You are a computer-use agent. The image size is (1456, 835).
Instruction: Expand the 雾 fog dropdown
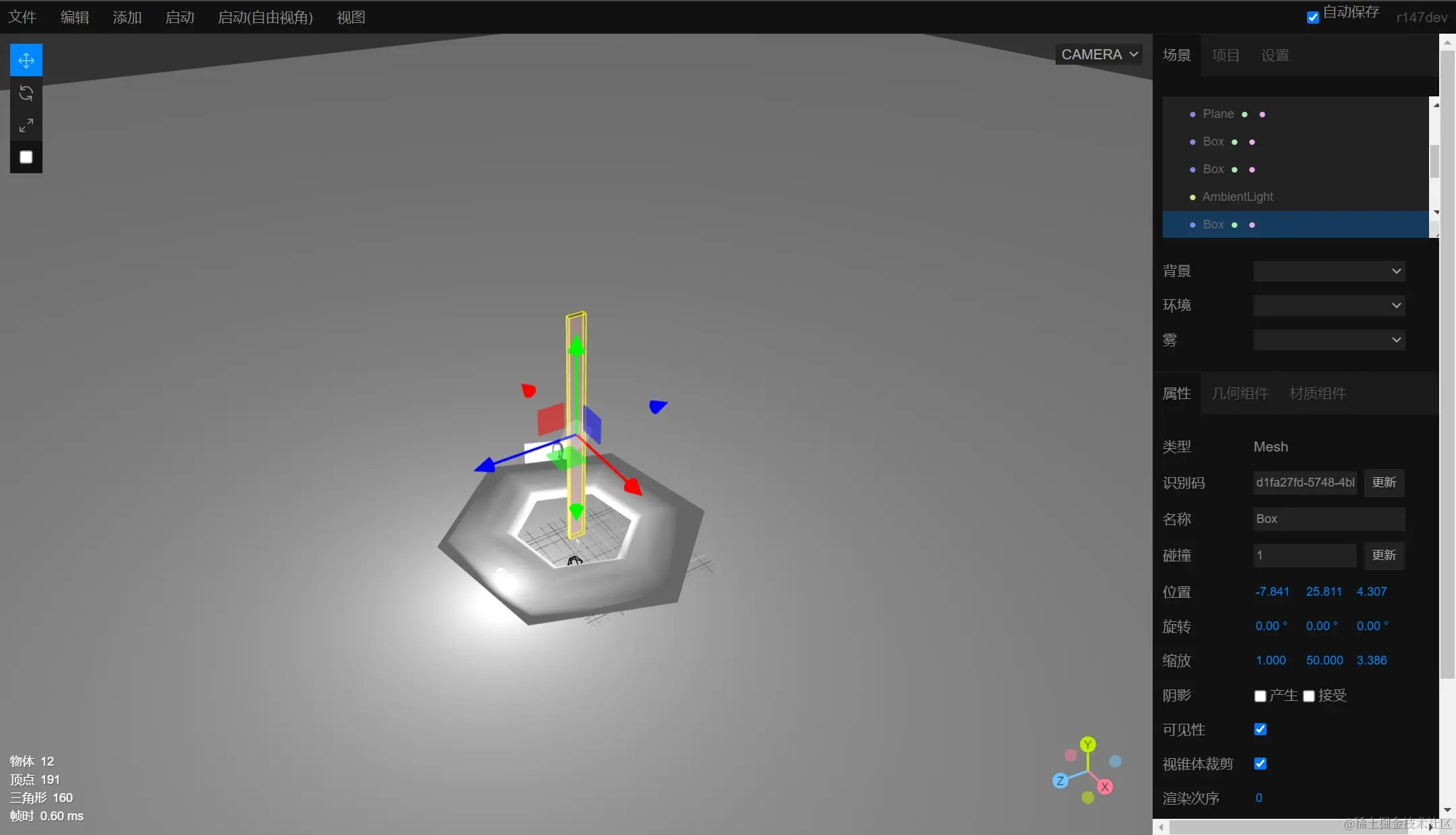tap(1329, 340)
